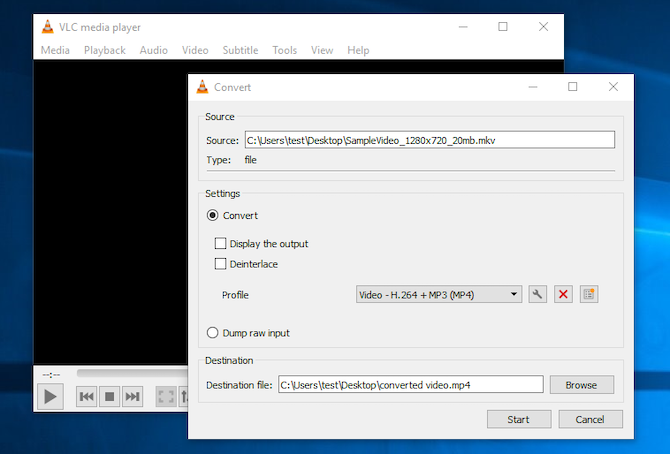Click the elapsed time label --:--
This screenshot has width=670, height=454.
[x=51, y=375]
